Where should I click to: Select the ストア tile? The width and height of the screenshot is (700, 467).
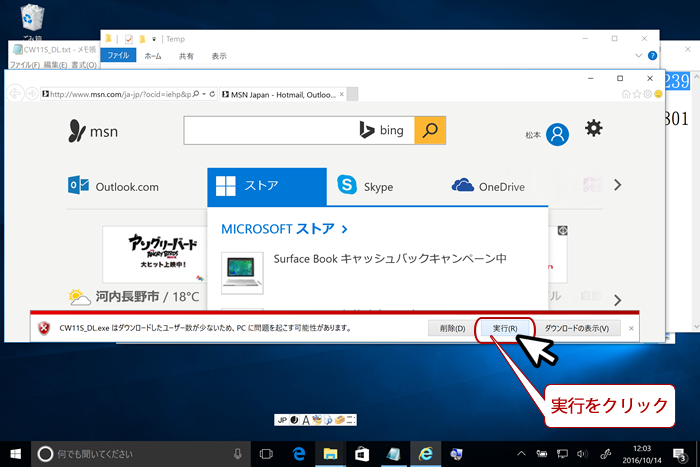(267, 186)
